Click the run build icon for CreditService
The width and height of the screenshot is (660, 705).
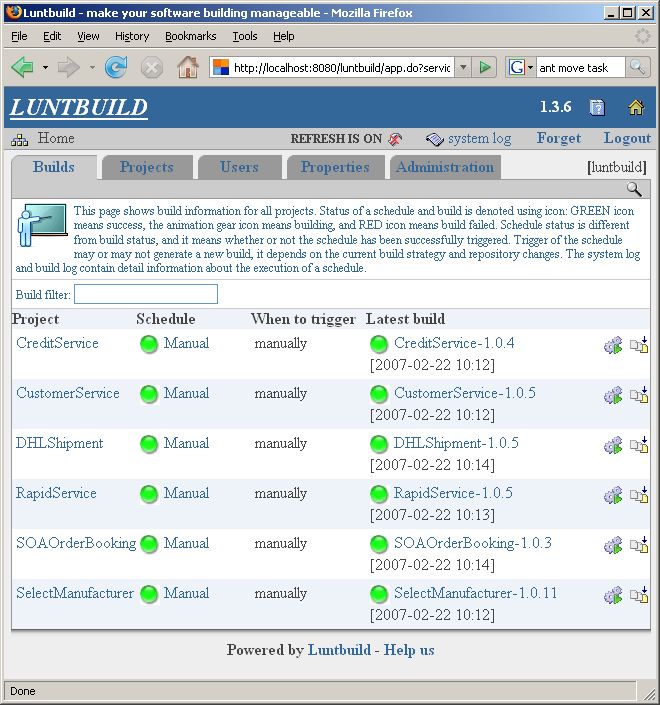[x=613, y=345]
